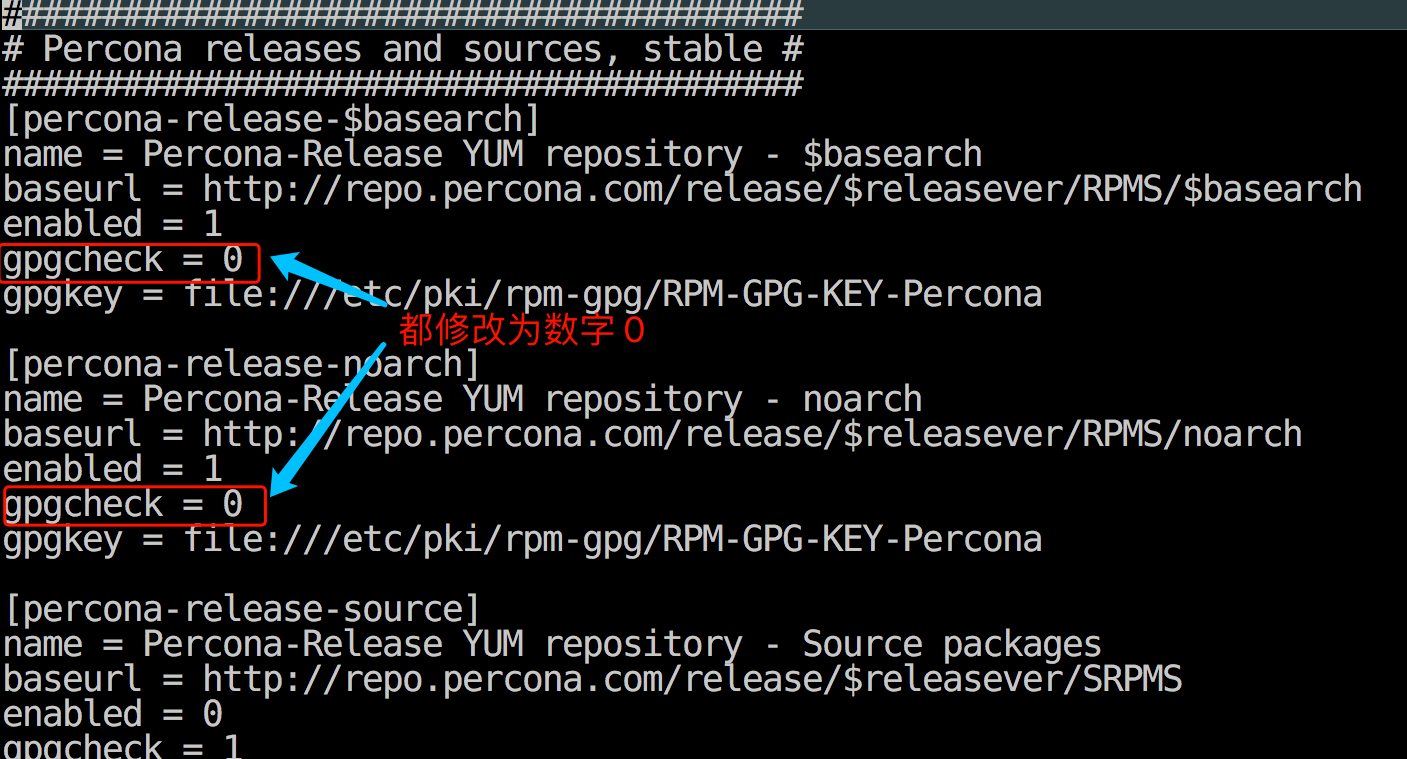Click the first highlighted gpgcheck = 0 line
The height and width of the screenshot is (759, 1407).
tap(130, 262)
